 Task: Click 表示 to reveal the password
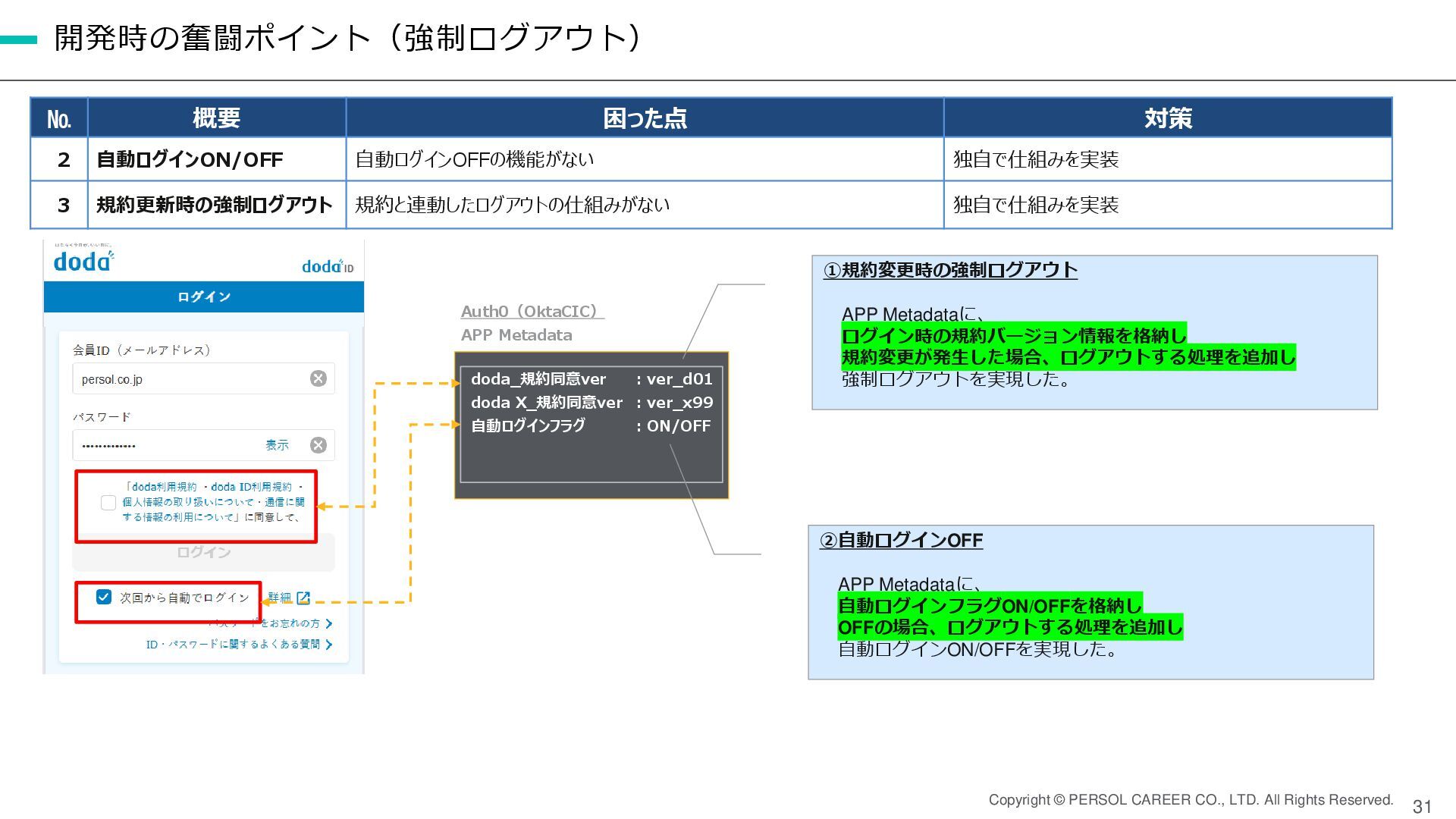pyautogui.click(x=277, y=445)
